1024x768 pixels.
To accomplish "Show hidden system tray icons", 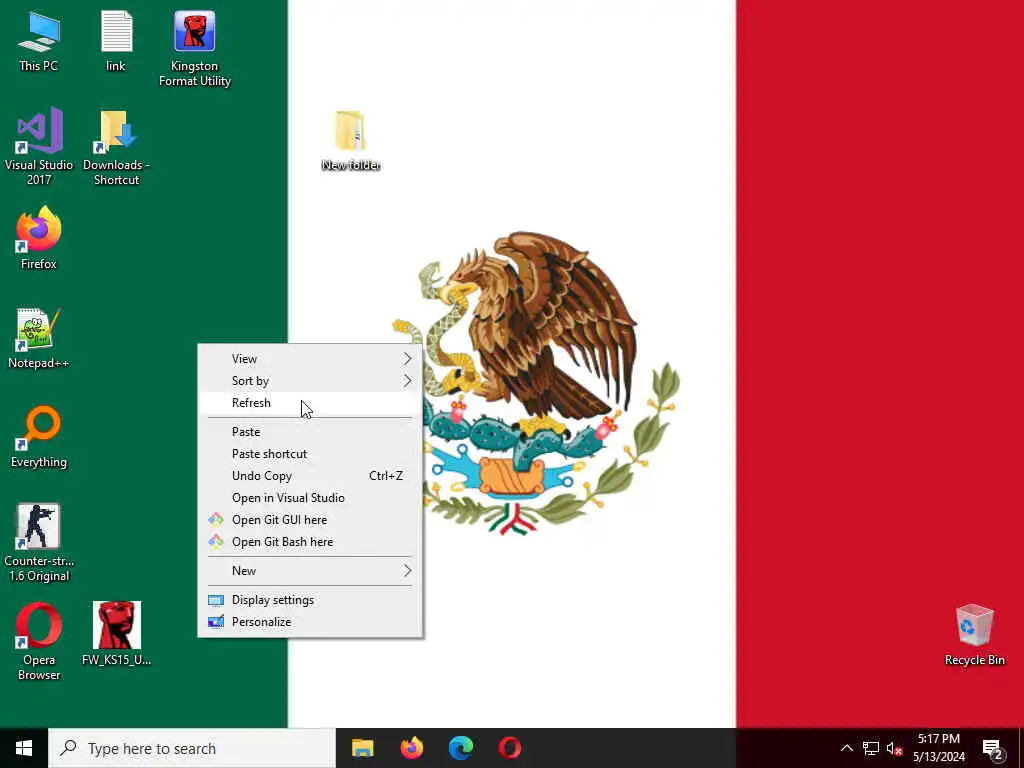I will pyautogui.click(x=846, y=748).
